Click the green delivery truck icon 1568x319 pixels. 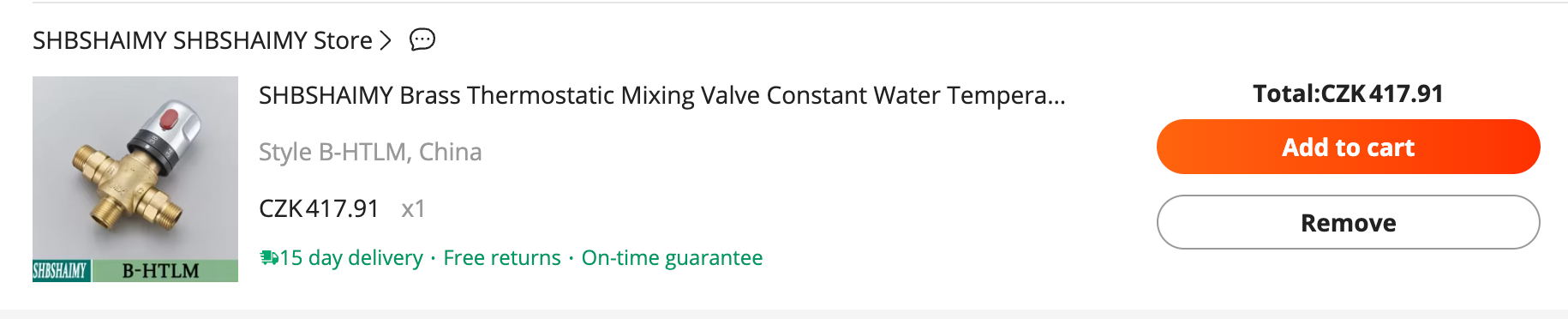point(269,257)
